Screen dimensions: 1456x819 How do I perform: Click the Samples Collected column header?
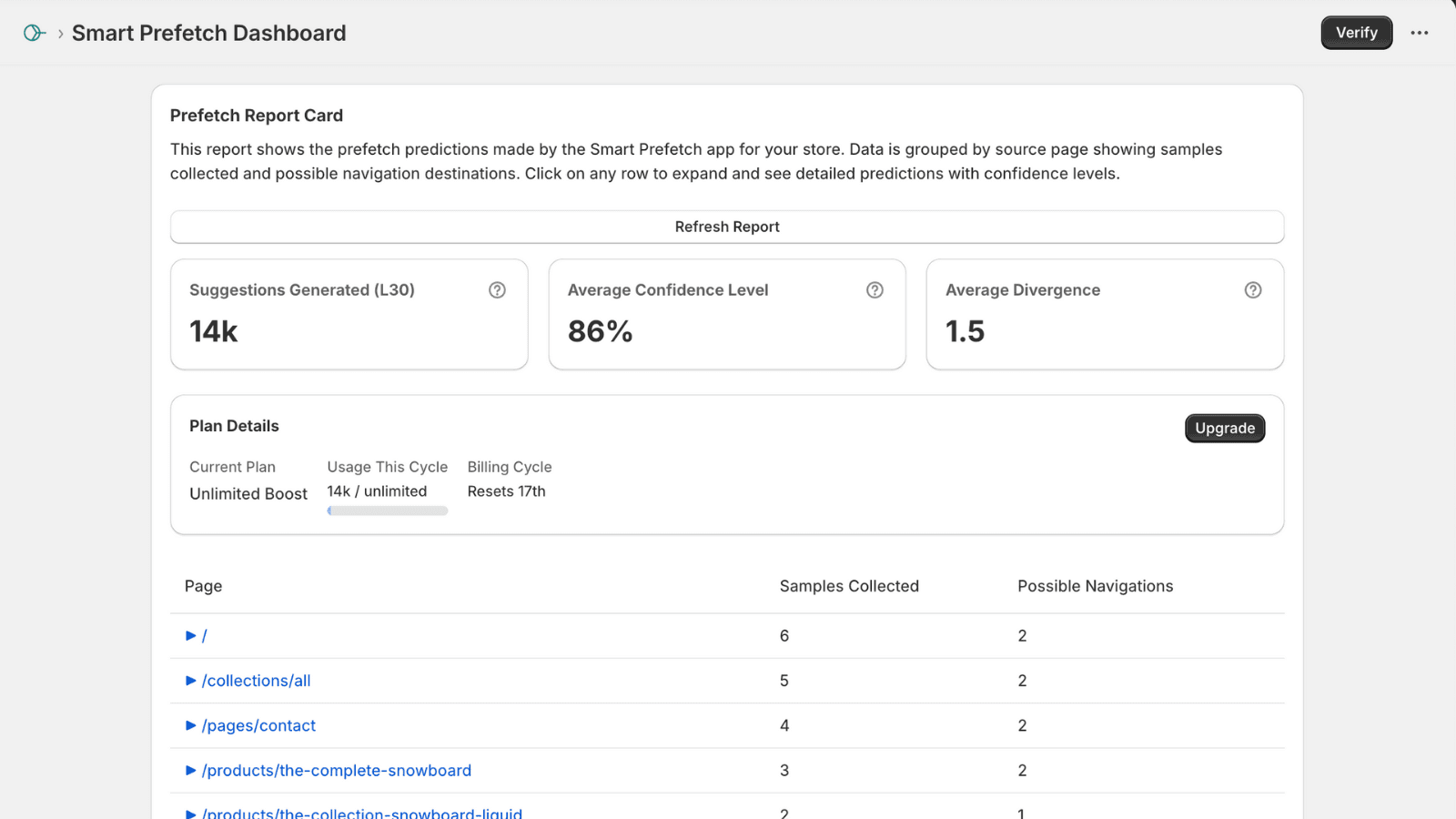coord(849,586)
